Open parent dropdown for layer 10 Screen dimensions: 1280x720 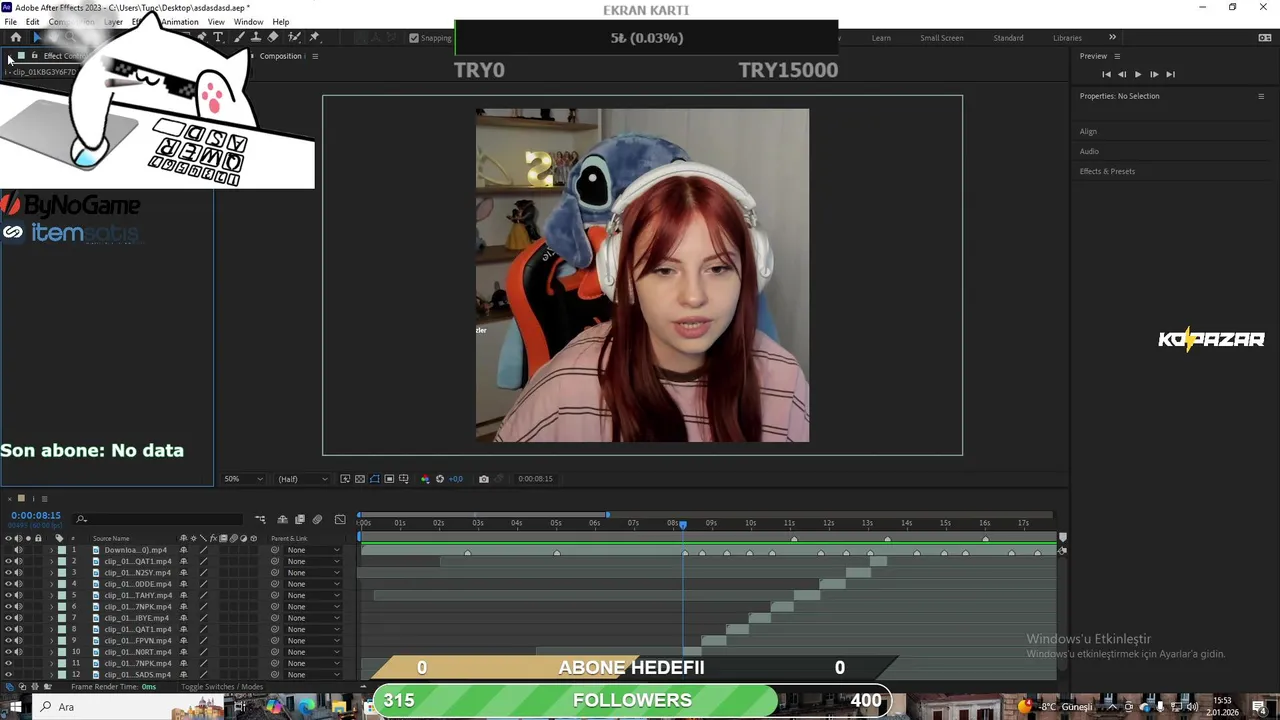click(x=313, y=652)
